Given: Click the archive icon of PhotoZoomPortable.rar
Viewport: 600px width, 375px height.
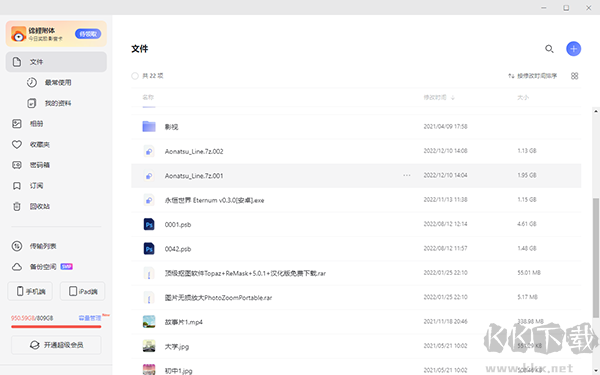Looking at the screenshot, I should point(149,298).
